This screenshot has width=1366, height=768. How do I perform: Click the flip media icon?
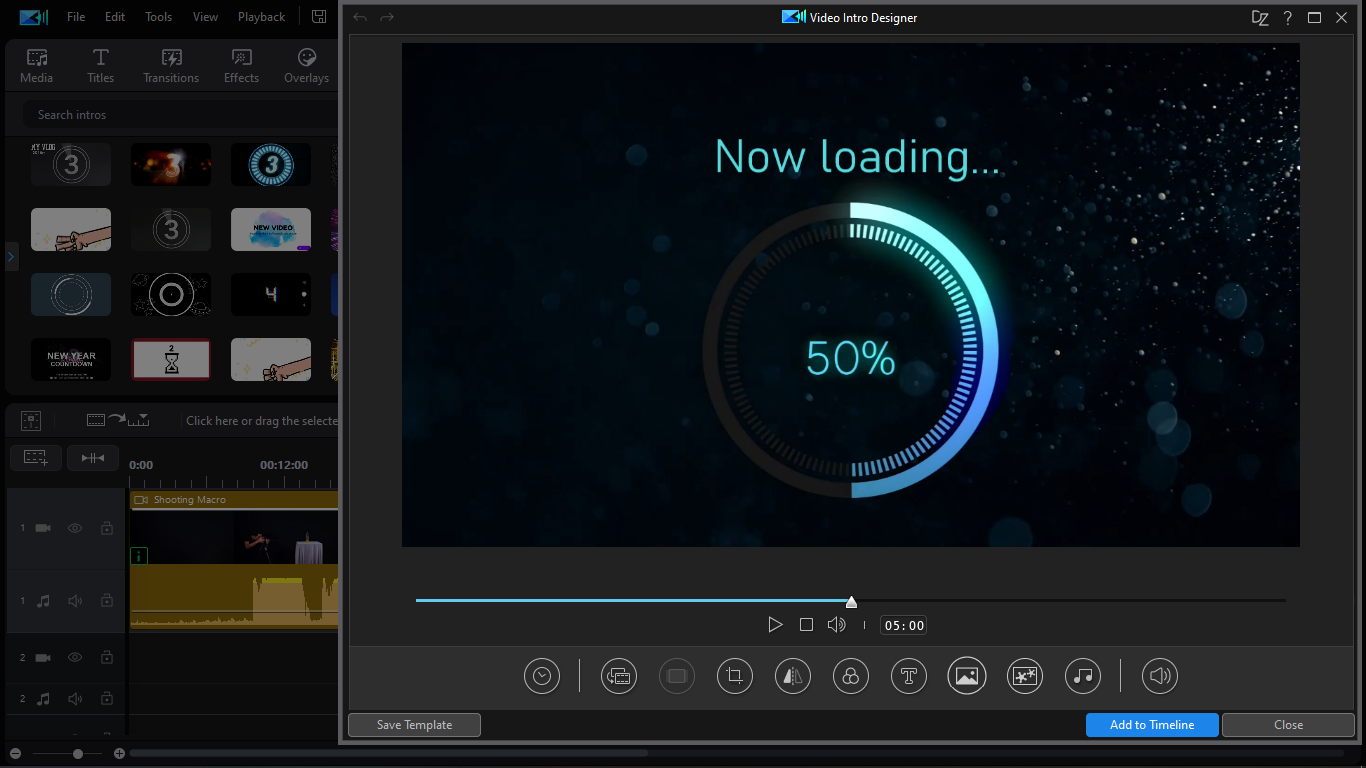coord(793,676)
